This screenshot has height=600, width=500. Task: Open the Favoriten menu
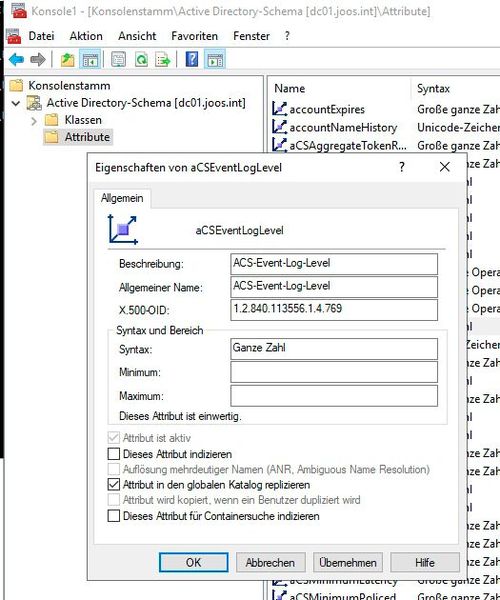pyautogui.click(x=194, y=36)
